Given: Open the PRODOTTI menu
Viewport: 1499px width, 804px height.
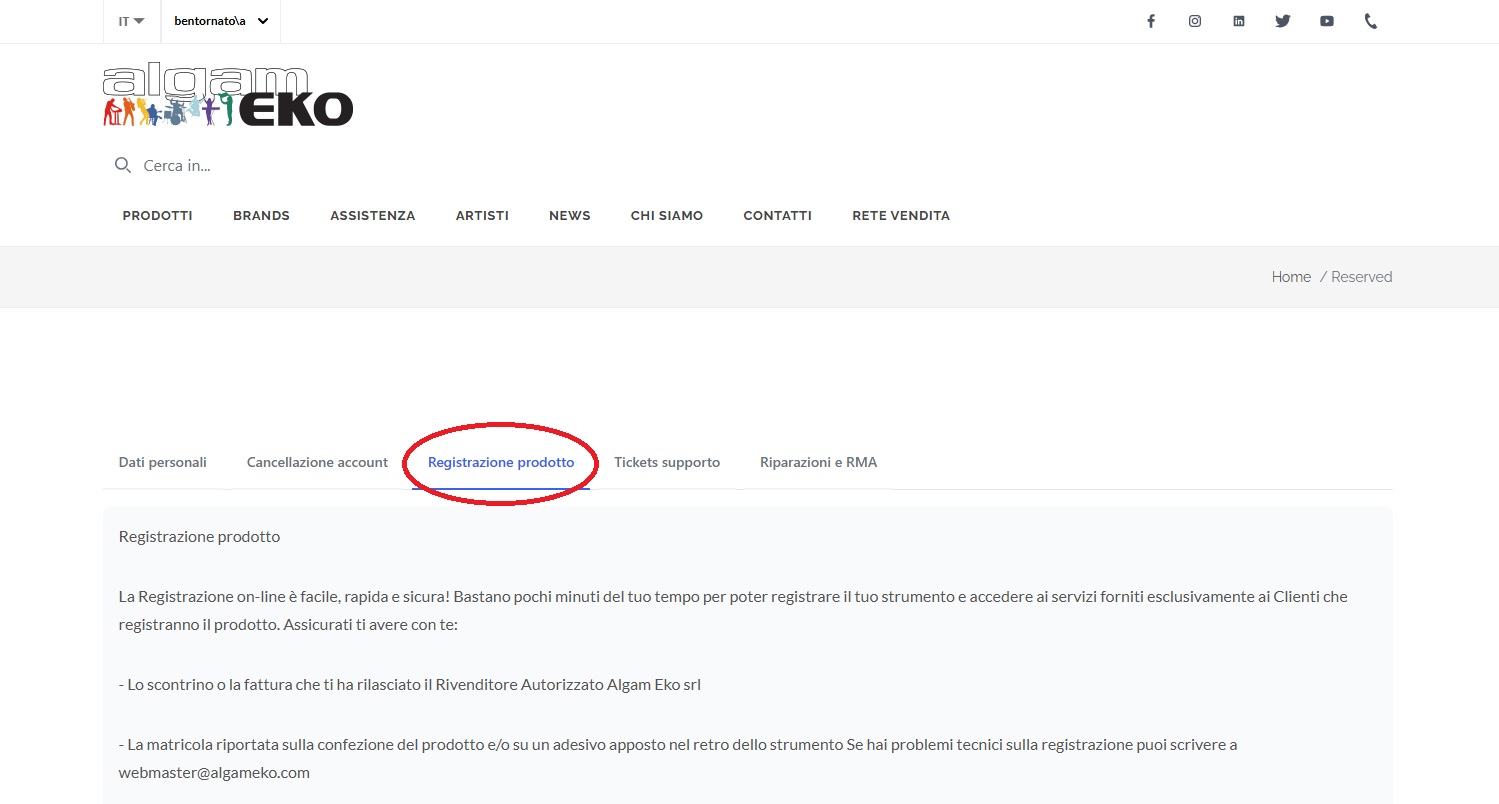Looking at the screenshot, I should [x=157, y=215].
